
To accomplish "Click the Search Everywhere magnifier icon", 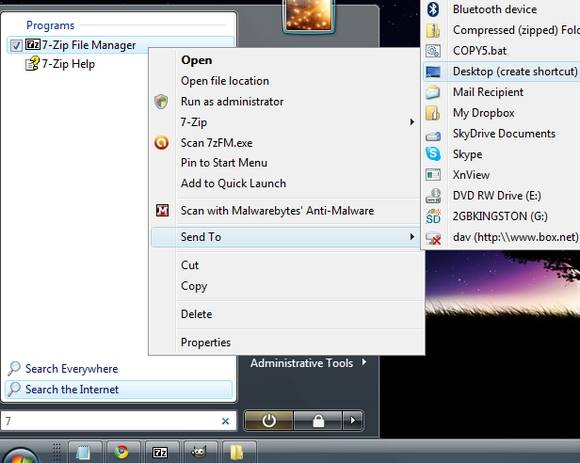I will [x=14, y=368].
